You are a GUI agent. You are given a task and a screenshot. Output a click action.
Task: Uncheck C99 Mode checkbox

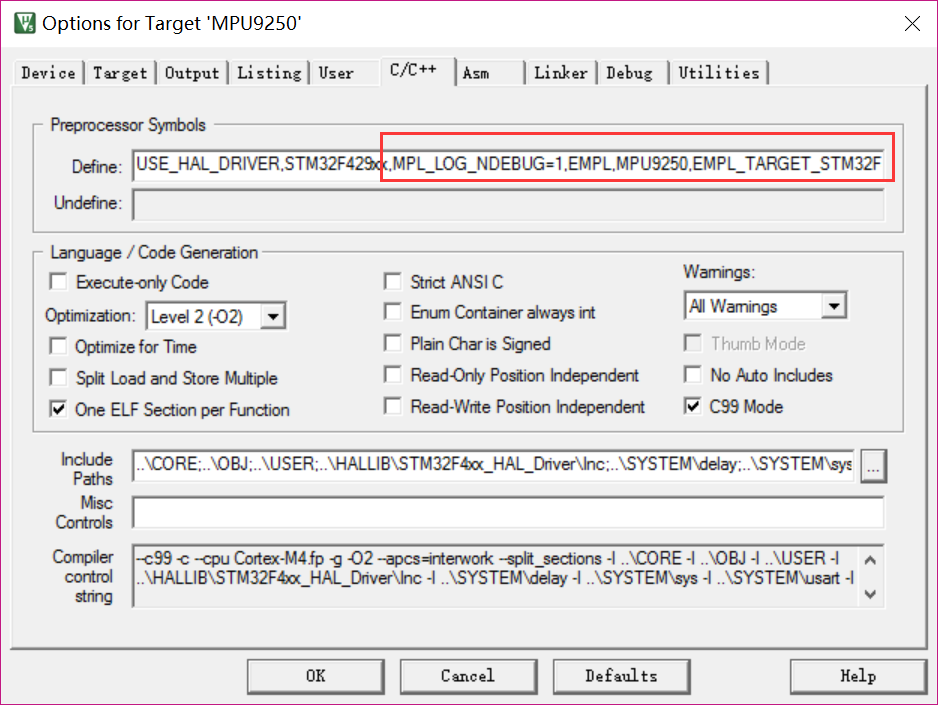coord(693,407)
